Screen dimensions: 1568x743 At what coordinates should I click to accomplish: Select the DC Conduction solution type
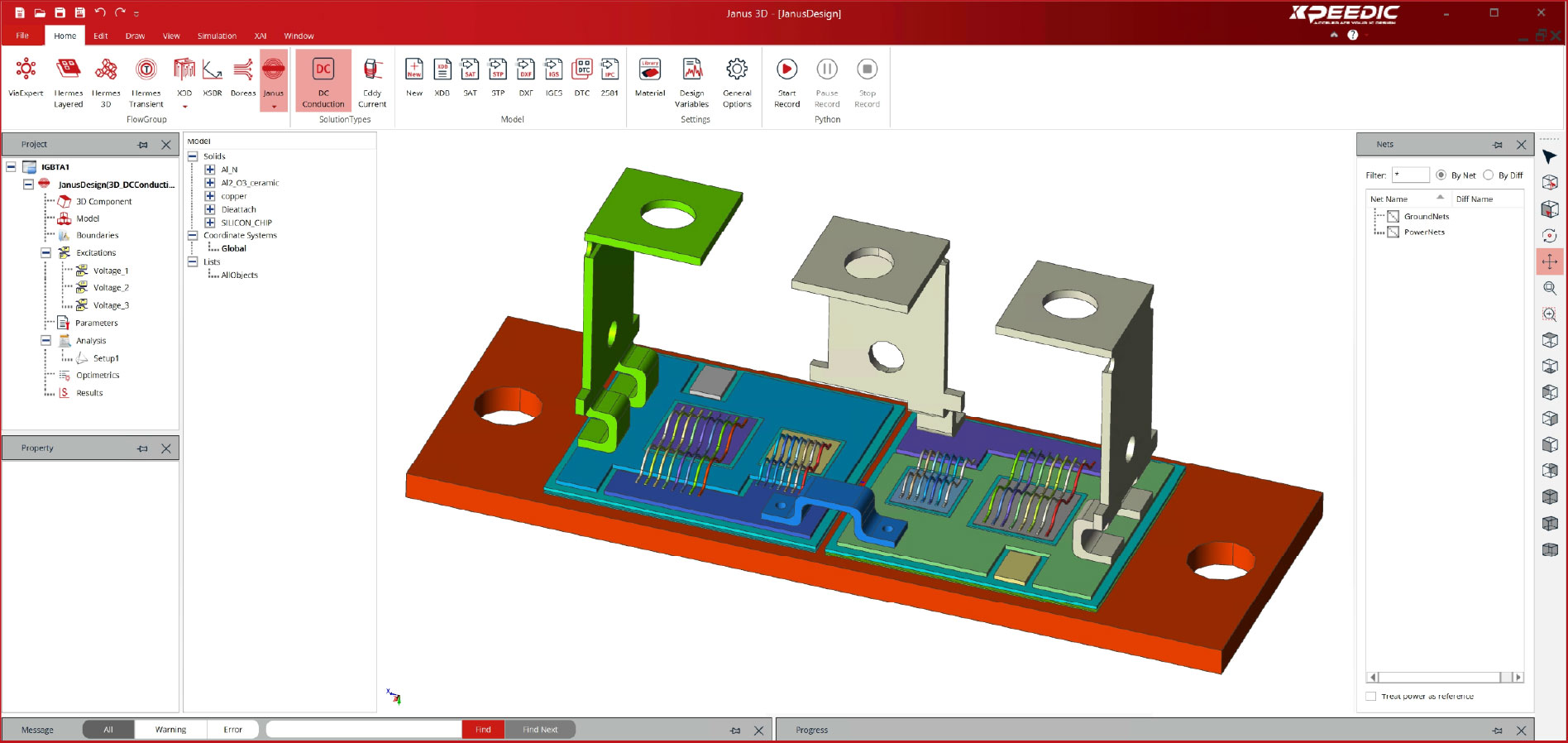323,81
